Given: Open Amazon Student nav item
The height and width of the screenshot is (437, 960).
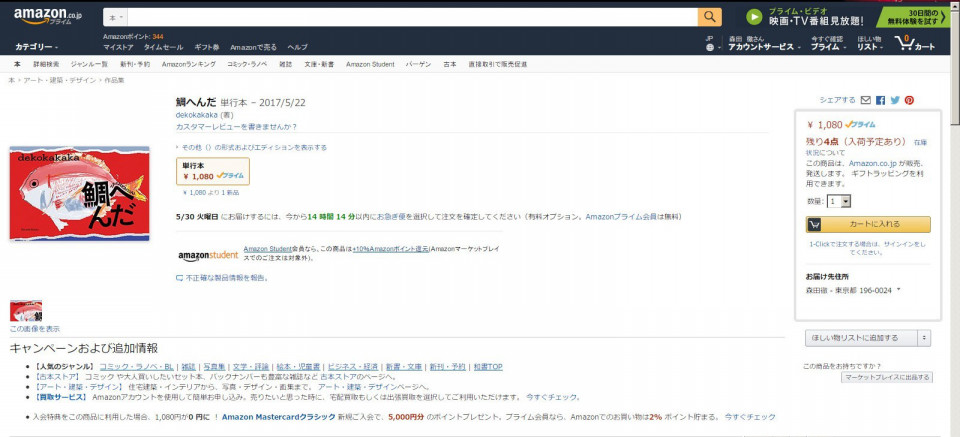Looking at the screenshot, I should point(370,64).
